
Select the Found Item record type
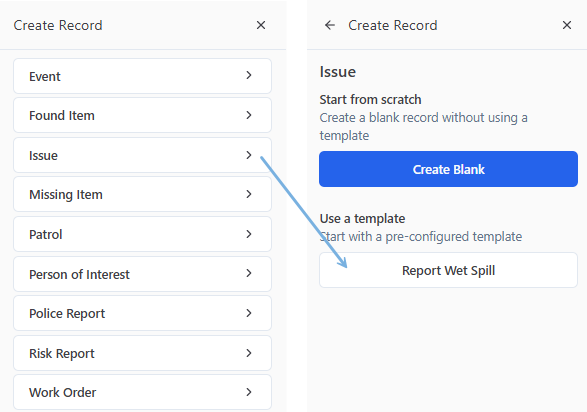click(x=142, y=115)
